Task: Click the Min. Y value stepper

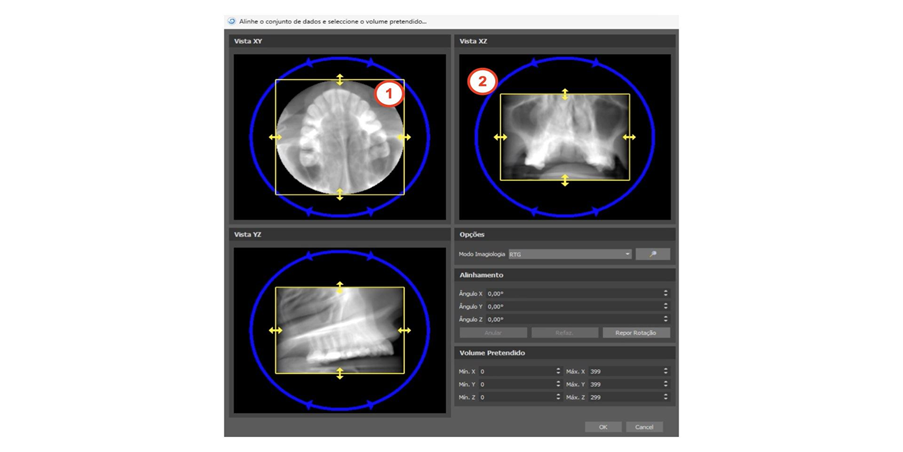Action: point(558,384)
